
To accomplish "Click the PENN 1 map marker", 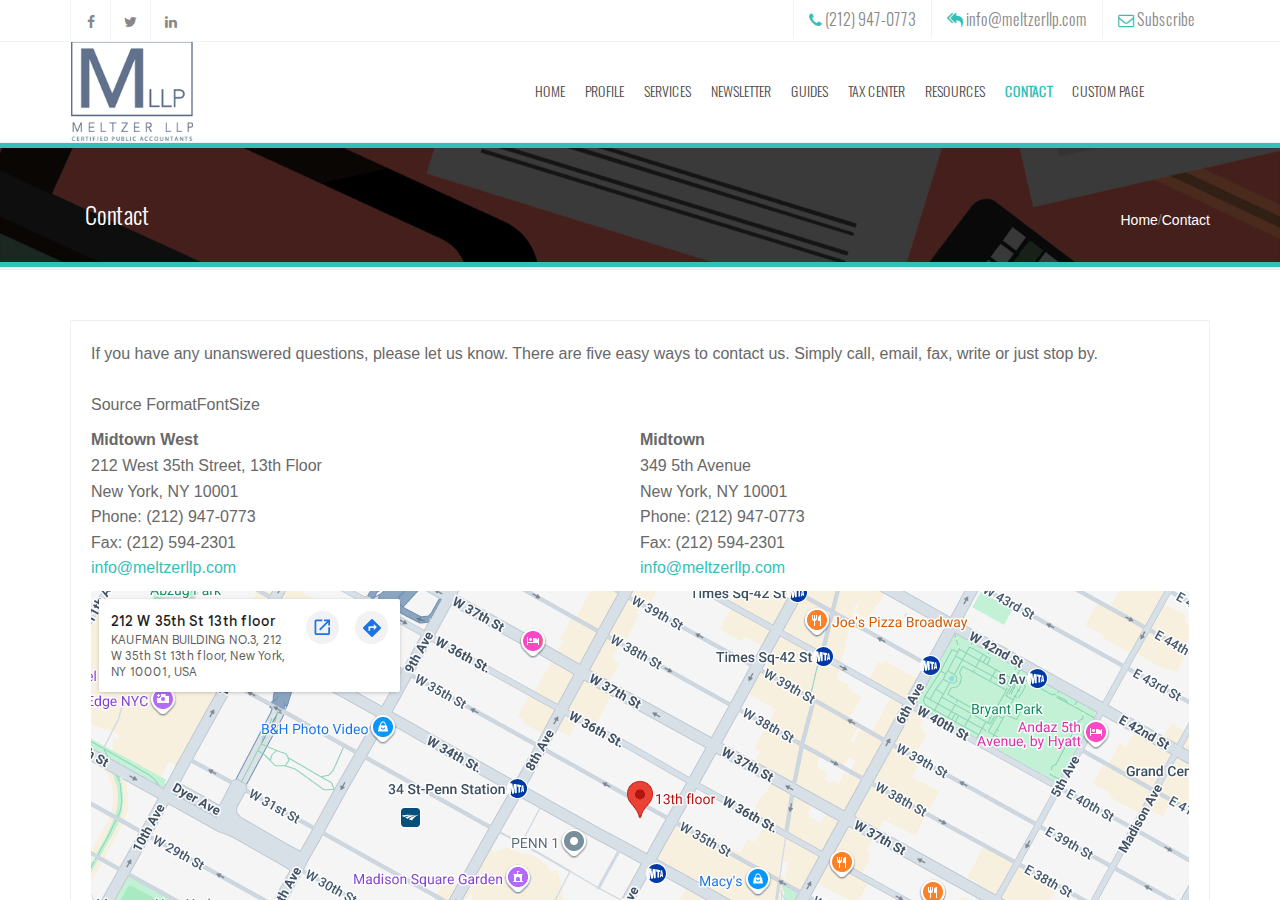I will coord(574,842).
